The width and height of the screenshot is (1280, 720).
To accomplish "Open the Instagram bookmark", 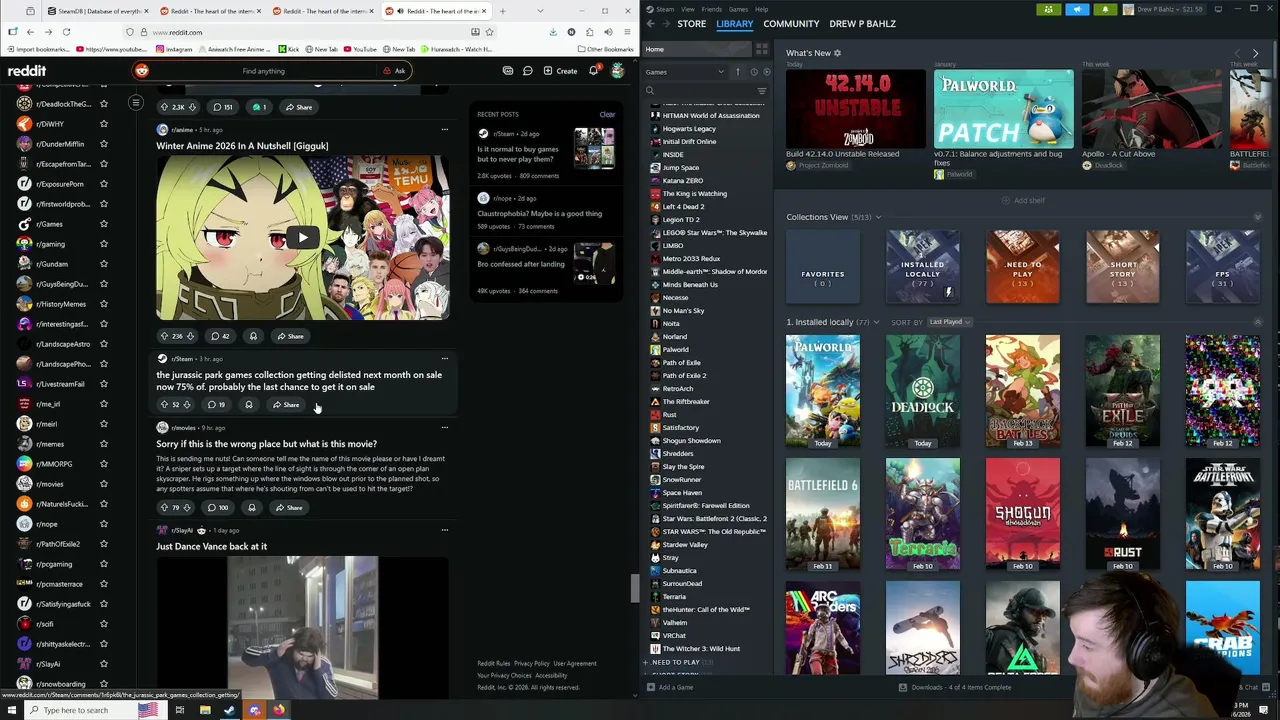I will coord(174,49).
